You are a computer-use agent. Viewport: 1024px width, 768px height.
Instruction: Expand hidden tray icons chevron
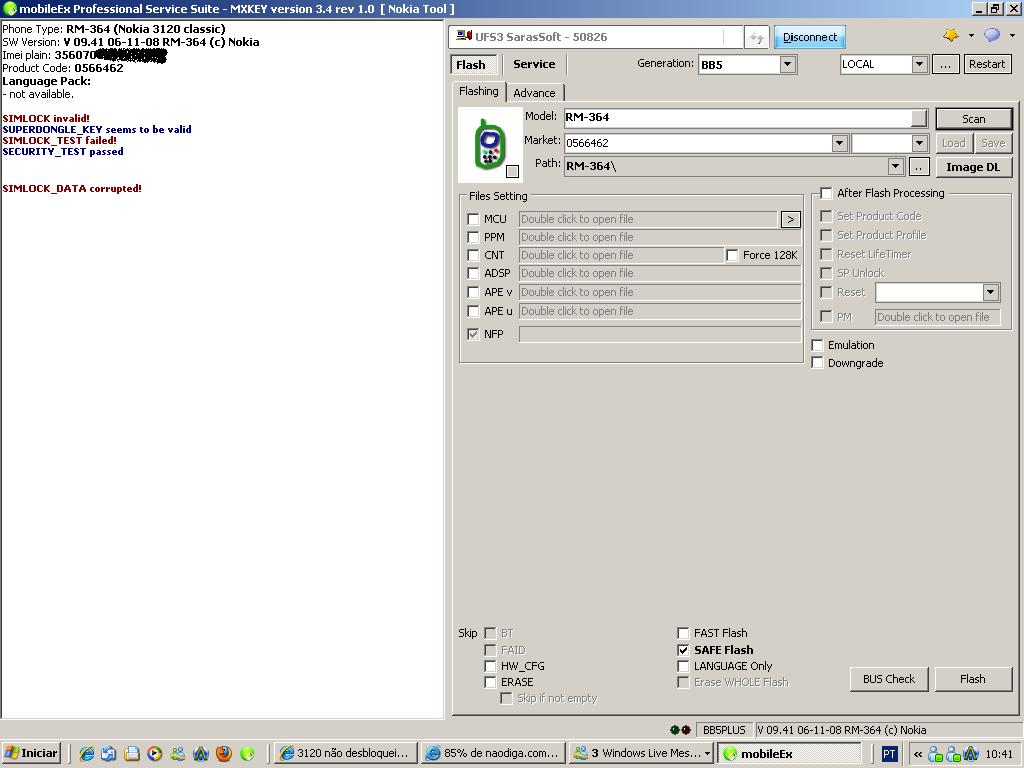918,754
